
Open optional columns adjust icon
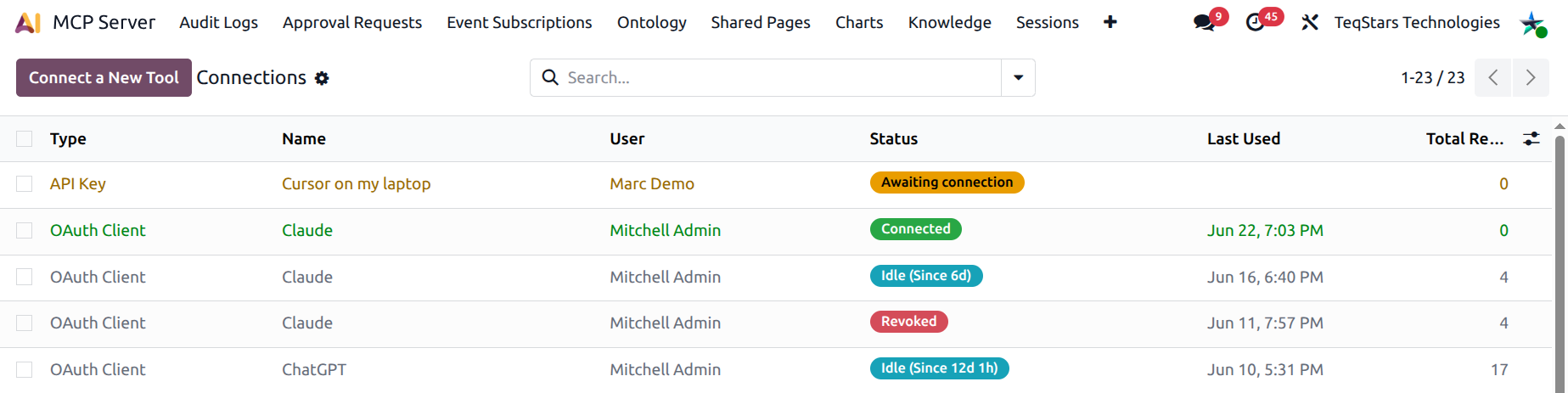pyautogui.click(x=1531, y=138)
